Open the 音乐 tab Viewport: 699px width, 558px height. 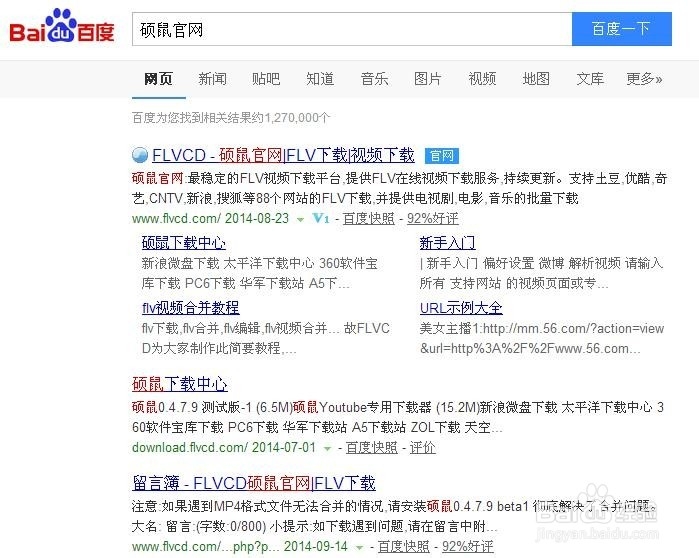(x=374, y=79)
